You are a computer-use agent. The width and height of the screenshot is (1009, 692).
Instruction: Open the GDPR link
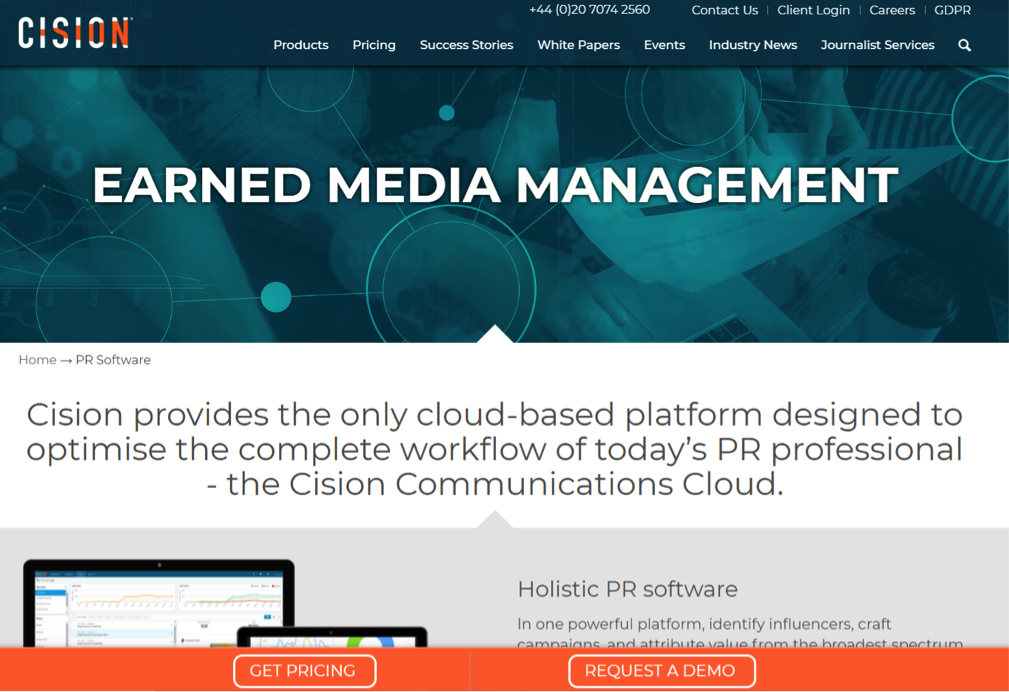(x=952, y=10)
